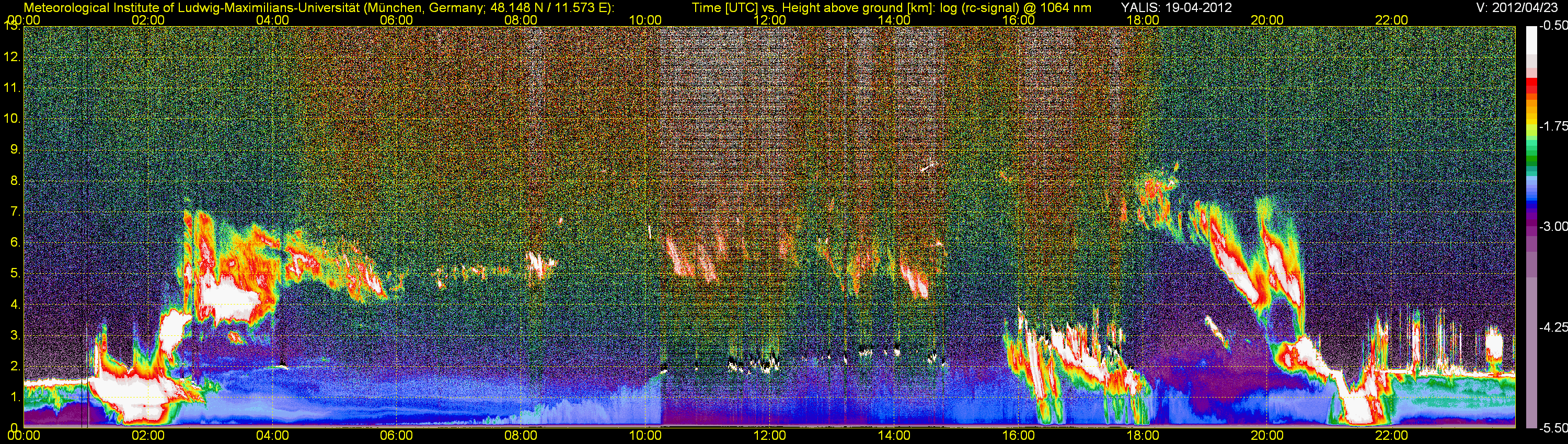This screenshot has width=1568, height=444.
Task: Click the 16:00 label on the top time axis
Action: [1018, 20]
